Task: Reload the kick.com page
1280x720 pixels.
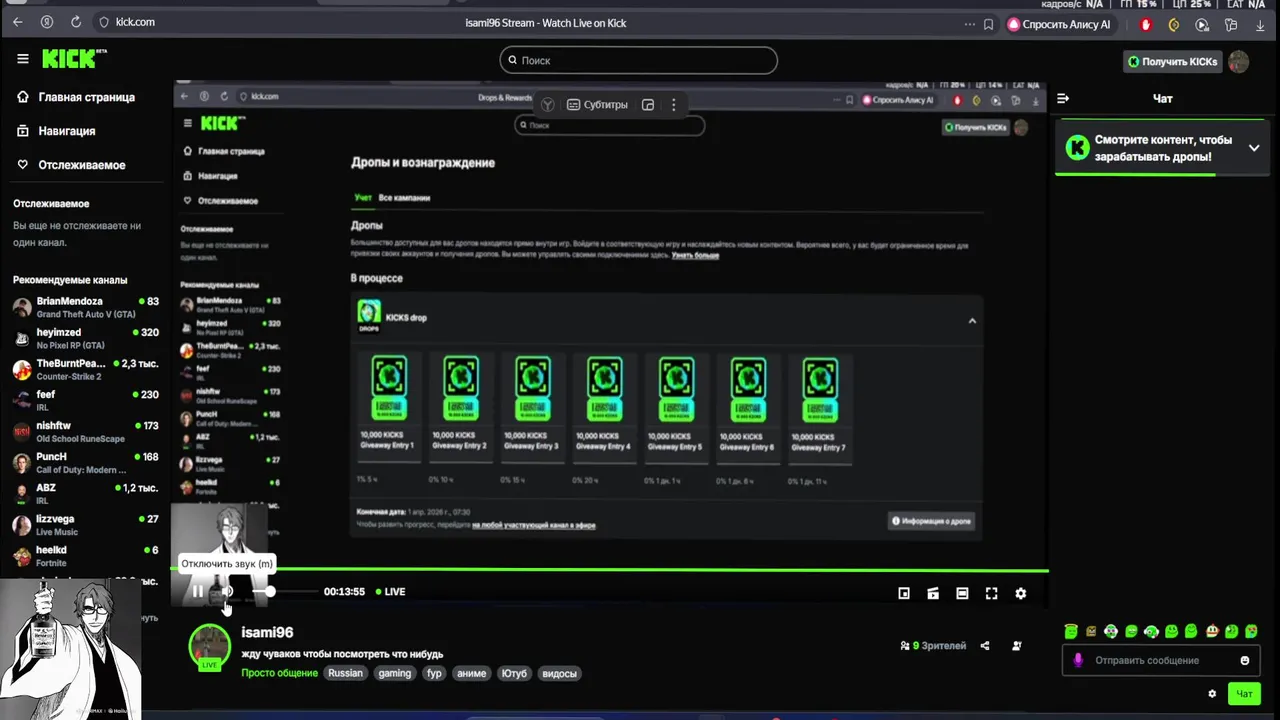Action: [76, 22]
